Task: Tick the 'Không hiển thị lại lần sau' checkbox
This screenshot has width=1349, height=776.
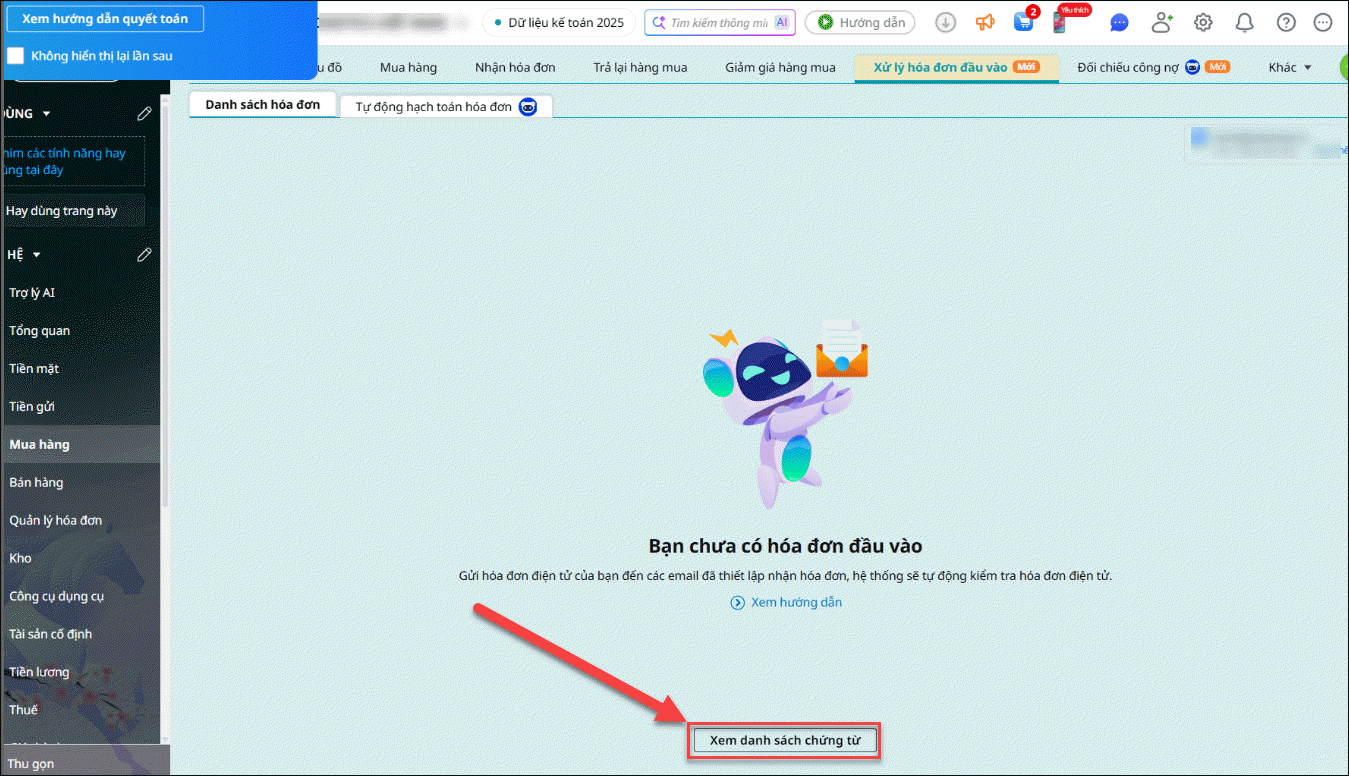Action: (15, 56)
